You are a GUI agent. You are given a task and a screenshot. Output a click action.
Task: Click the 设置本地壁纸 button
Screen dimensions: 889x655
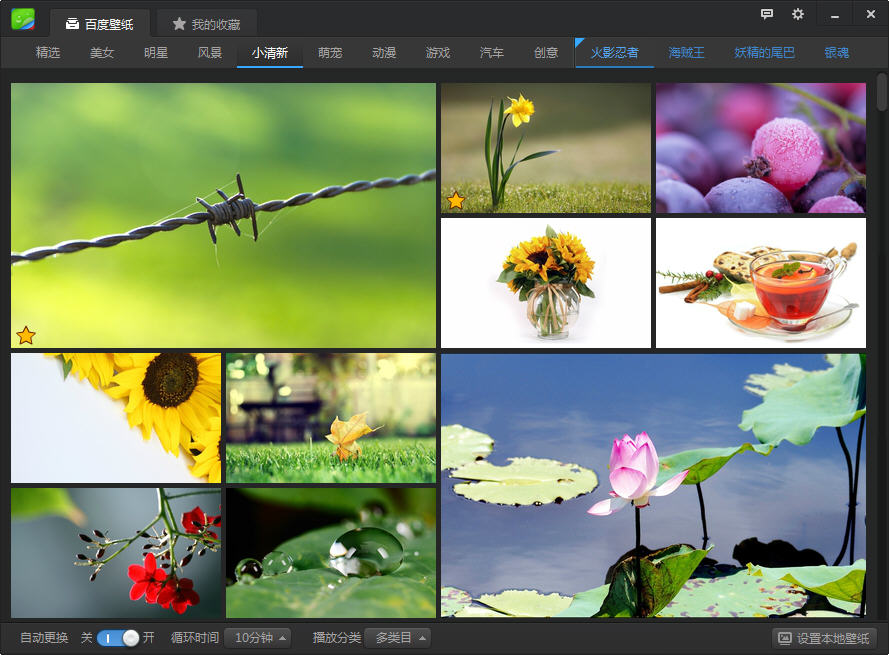(x=823, y=638)
